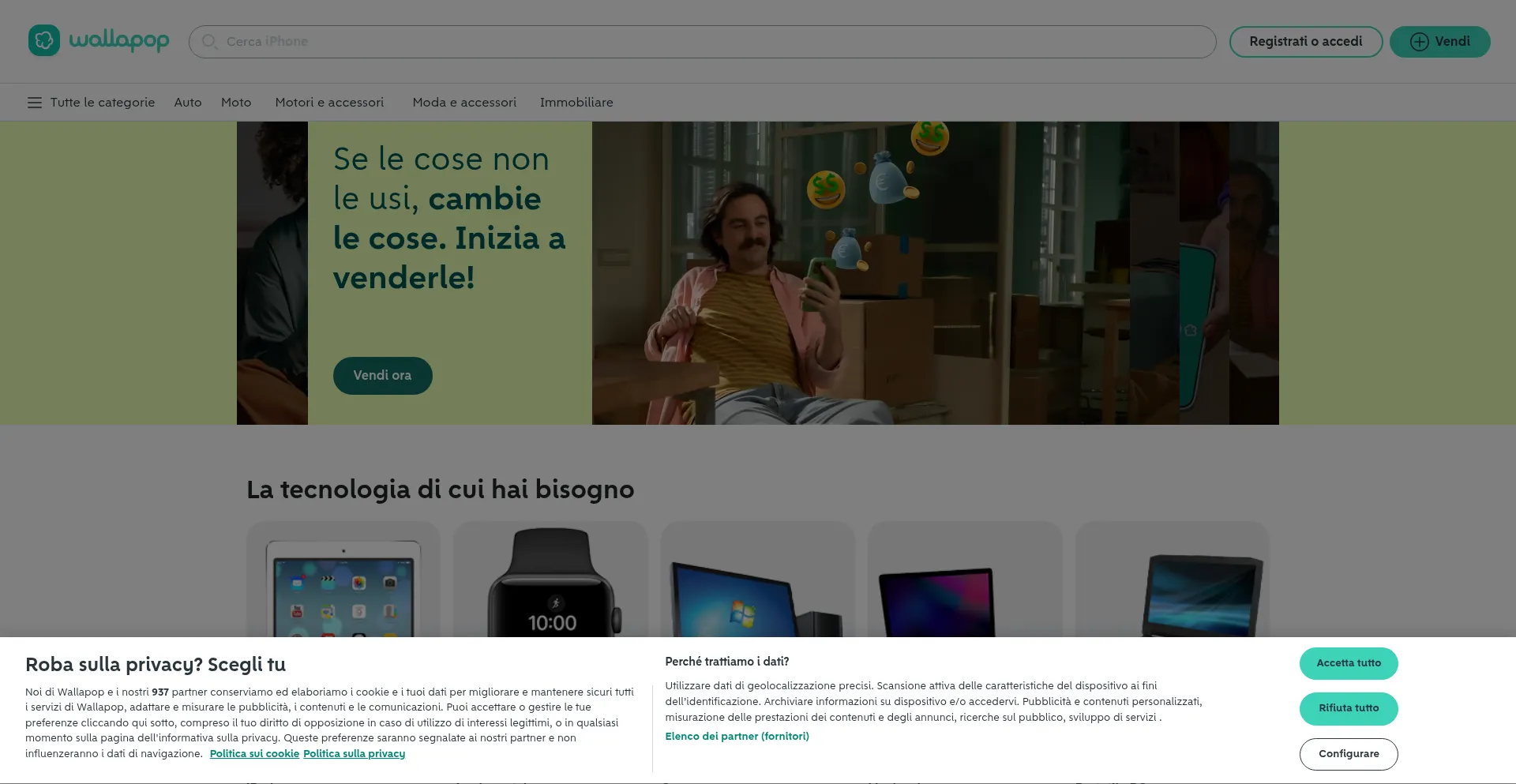This screenshot has height=784, width=1516.
Task: Click the search input field
Action: (711, 42)
